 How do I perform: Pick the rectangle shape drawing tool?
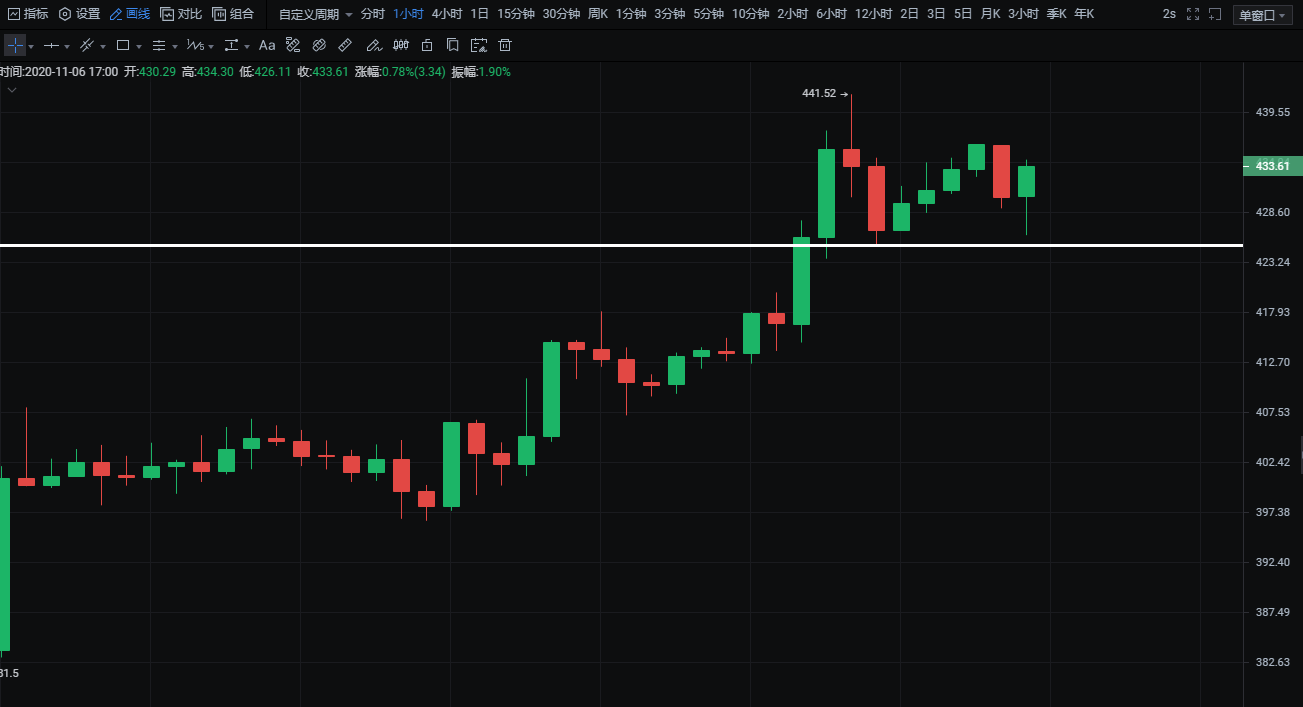click(123, 46)
